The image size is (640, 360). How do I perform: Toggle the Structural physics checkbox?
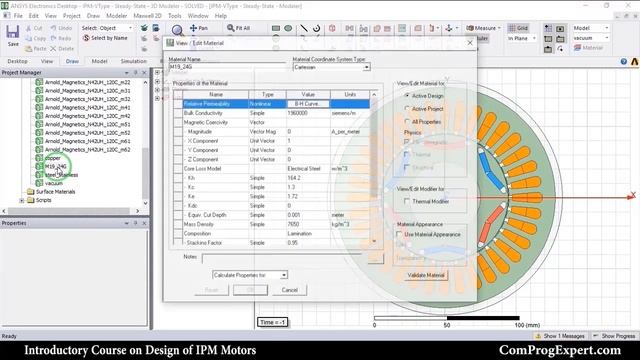[407, 167]
